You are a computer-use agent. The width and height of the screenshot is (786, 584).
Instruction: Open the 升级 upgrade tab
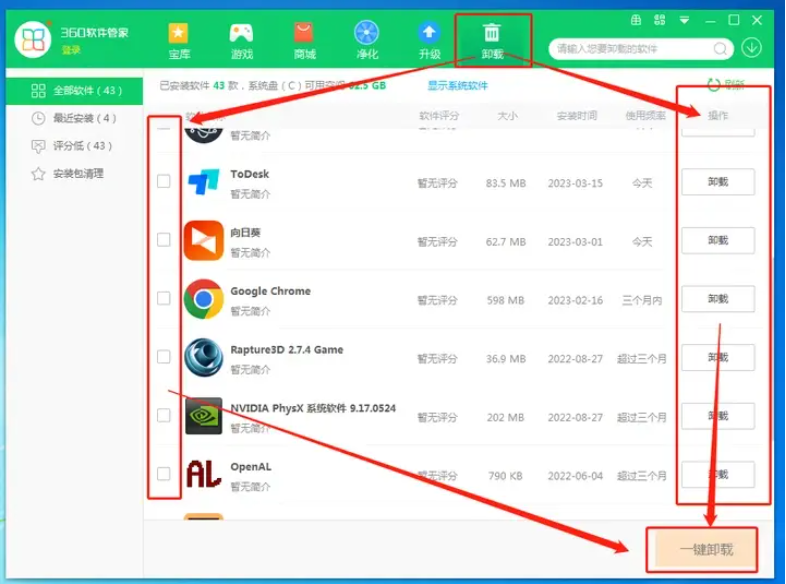point(429,42)
